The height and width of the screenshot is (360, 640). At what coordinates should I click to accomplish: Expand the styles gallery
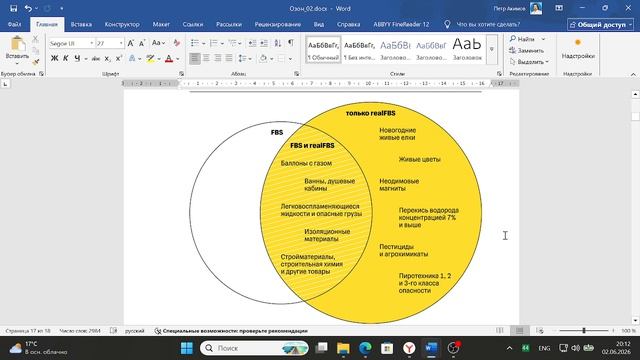[x=492, y=49]
